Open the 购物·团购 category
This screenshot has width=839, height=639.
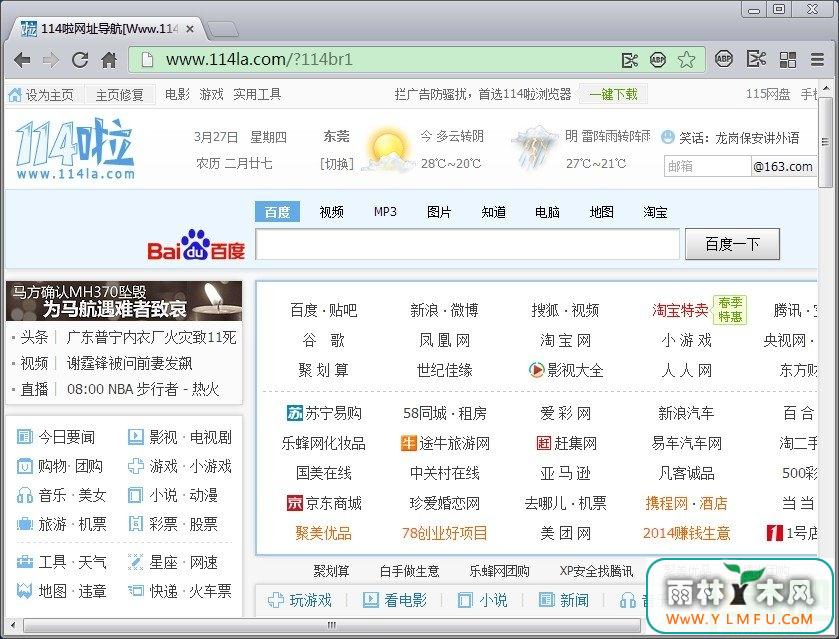(59, 466)
